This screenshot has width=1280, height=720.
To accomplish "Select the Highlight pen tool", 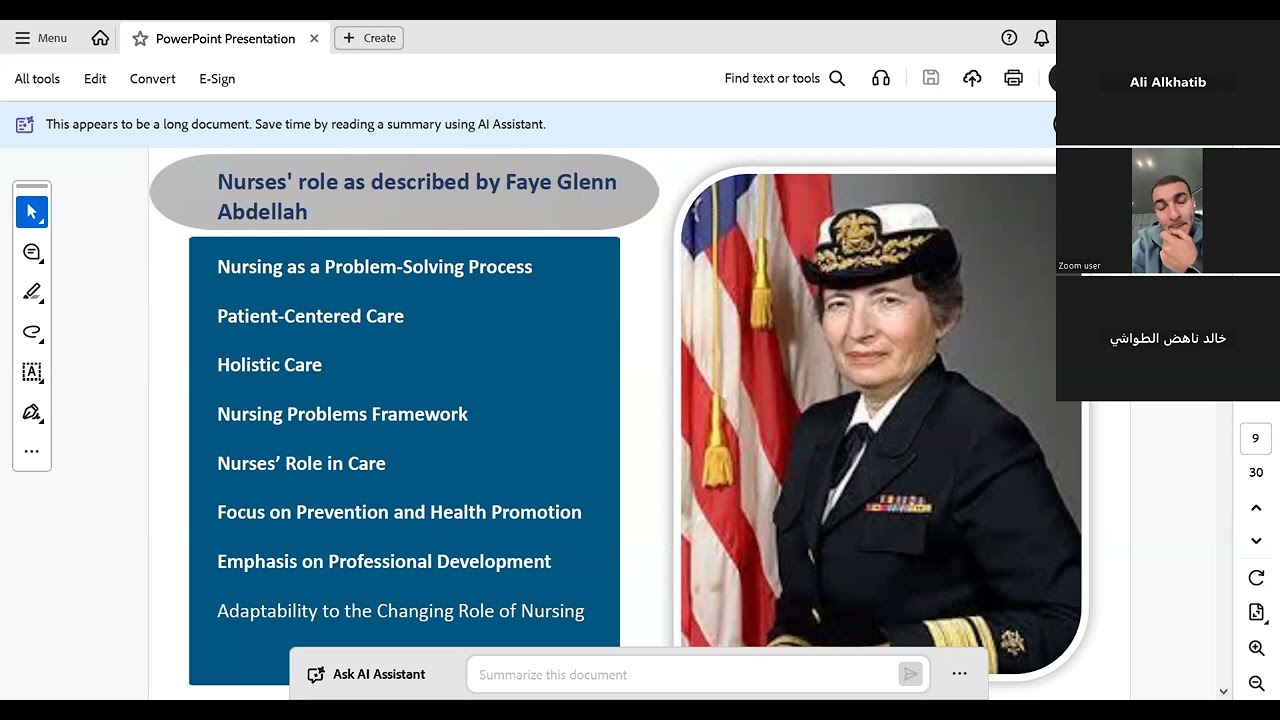I will pyautogui.click(x=32, y=292).
